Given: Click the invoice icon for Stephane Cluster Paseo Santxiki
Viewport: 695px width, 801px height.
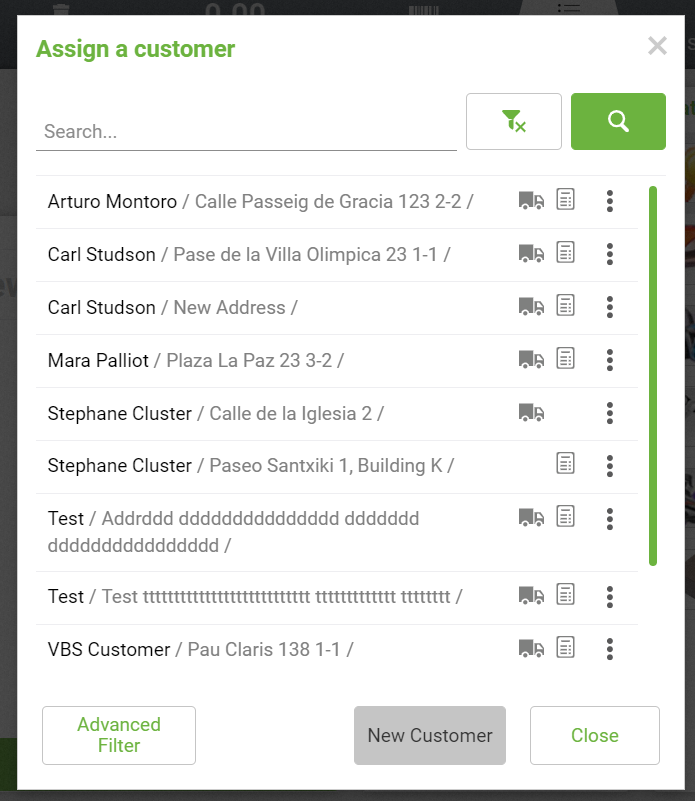Looking at the screenshot, I should click(x=566, y=464).
